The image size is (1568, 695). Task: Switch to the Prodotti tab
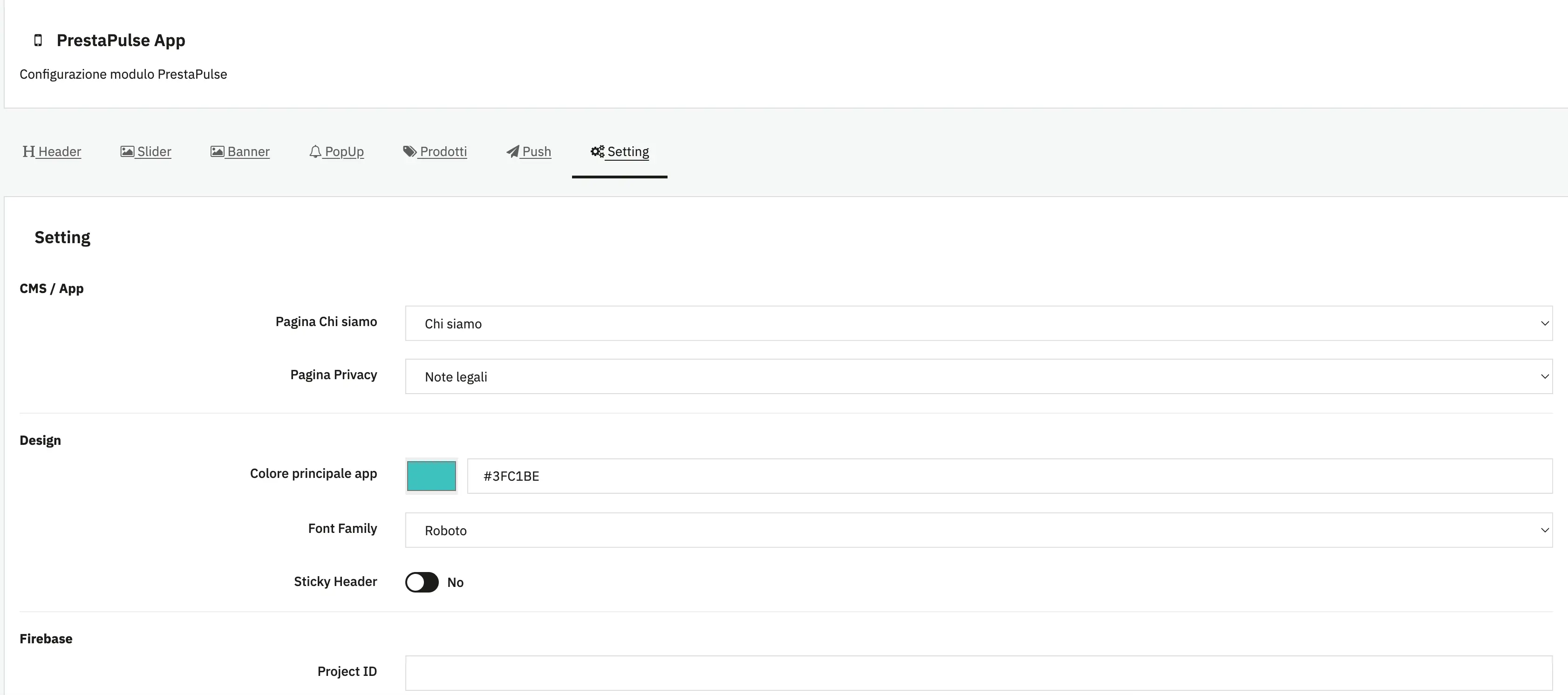443,151
